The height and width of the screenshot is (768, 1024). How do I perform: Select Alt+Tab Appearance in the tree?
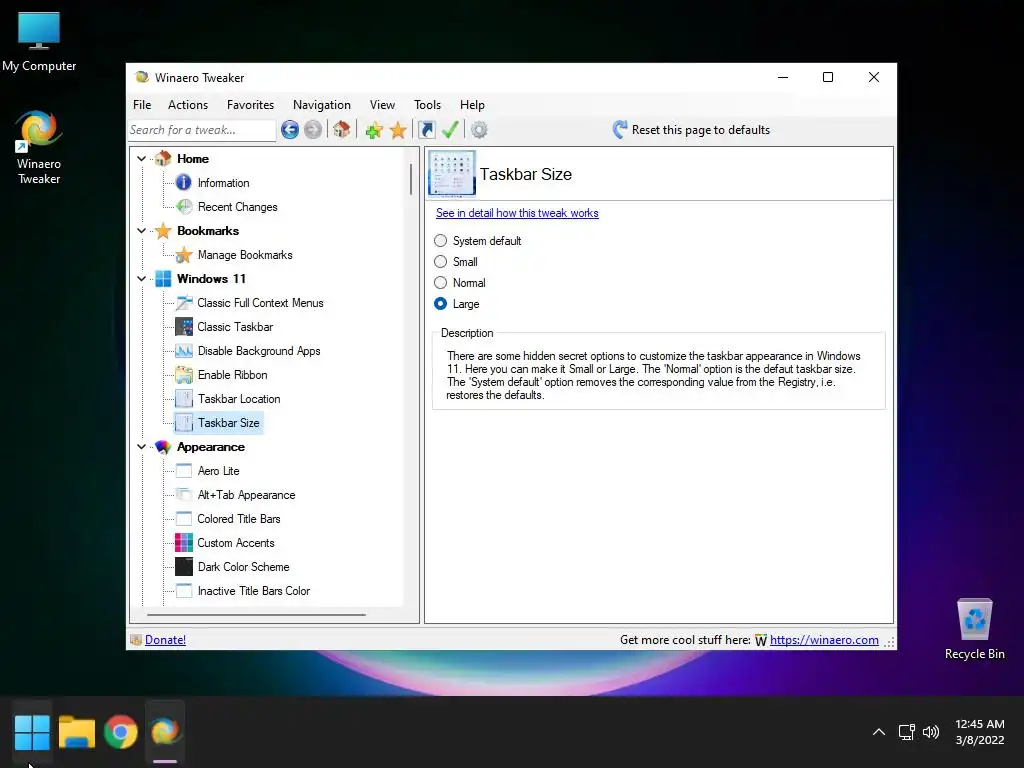point(246,495)
